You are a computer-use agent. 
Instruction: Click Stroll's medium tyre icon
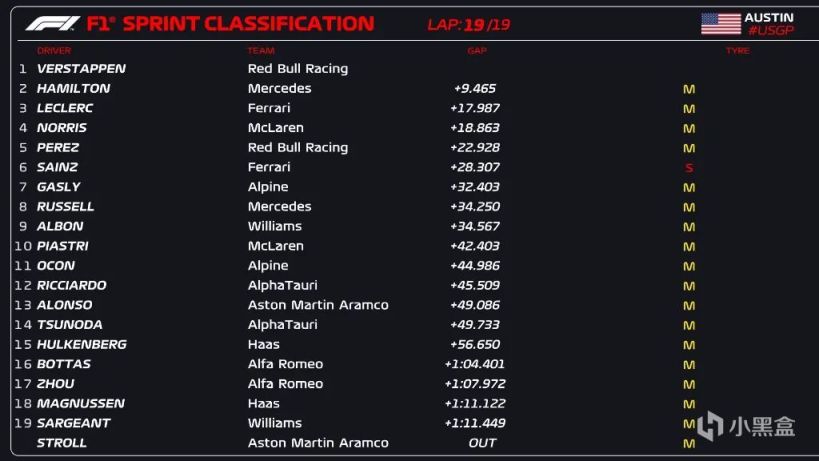coord(689,444)
